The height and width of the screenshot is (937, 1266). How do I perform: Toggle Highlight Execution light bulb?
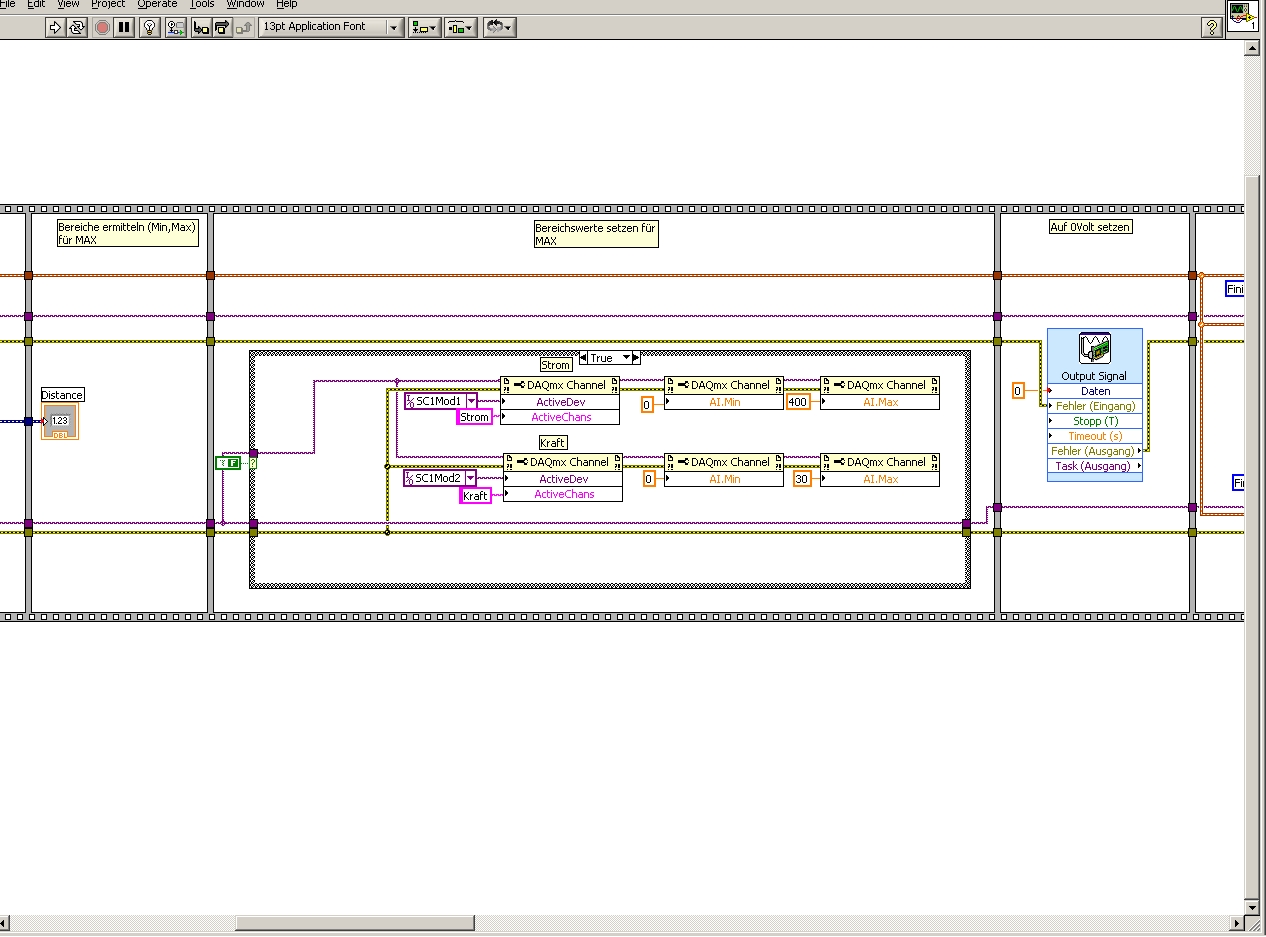(150, 27)
